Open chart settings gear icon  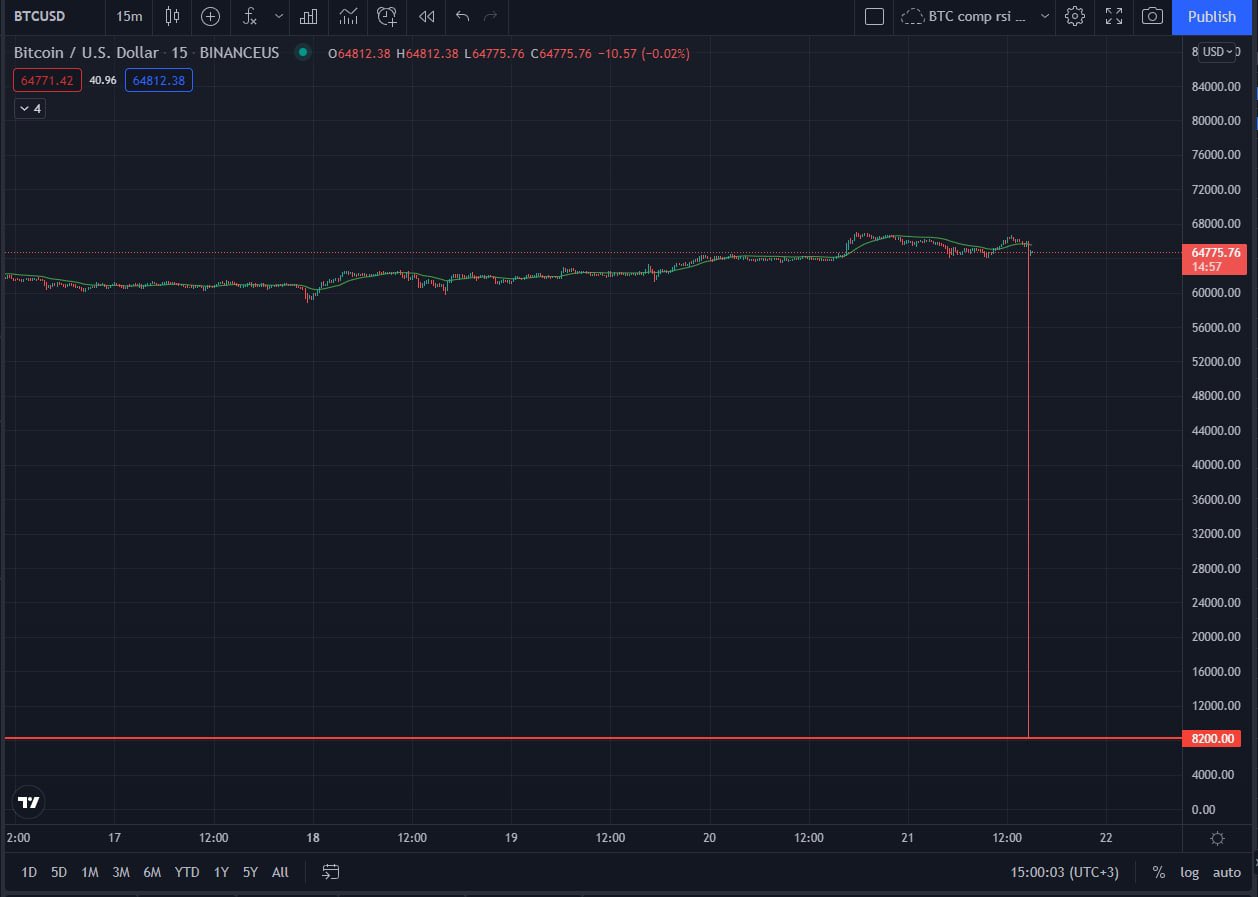(x=1075, y=16)
